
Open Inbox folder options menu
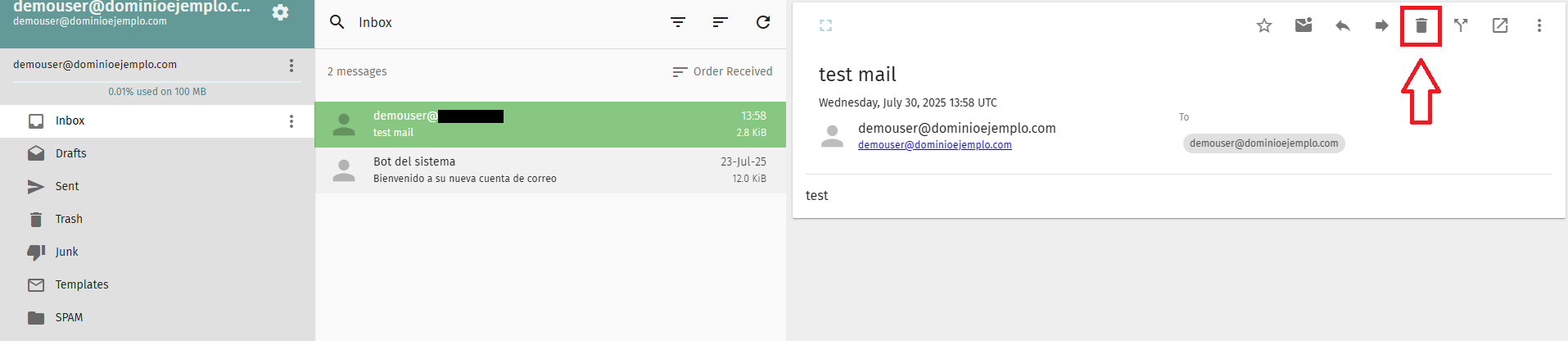click(x=291, y=121)
